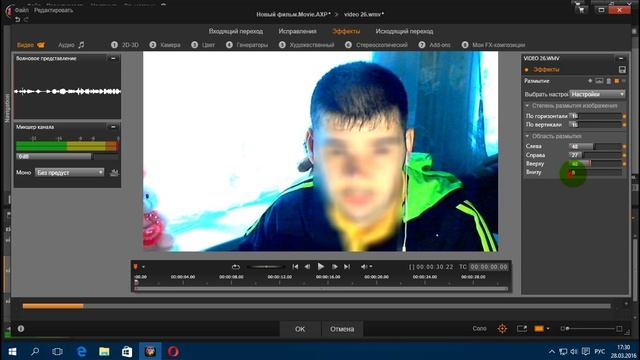Open Мои FX-композиции category

493,45
